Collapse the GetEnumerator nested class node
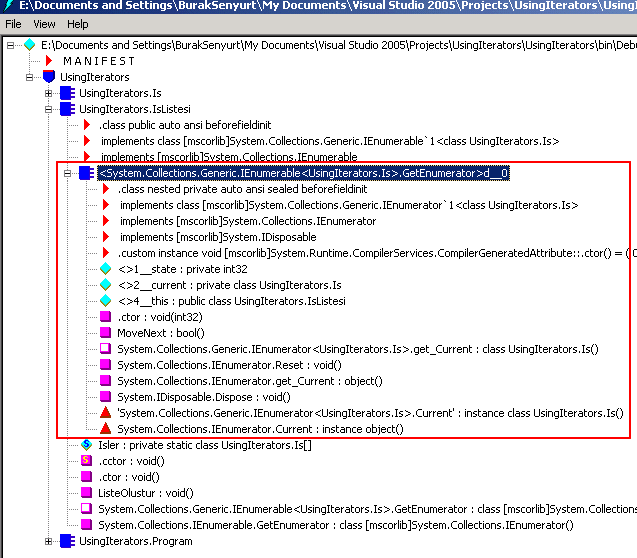Viewport: 637px width, 558px height. coord(67,173)
